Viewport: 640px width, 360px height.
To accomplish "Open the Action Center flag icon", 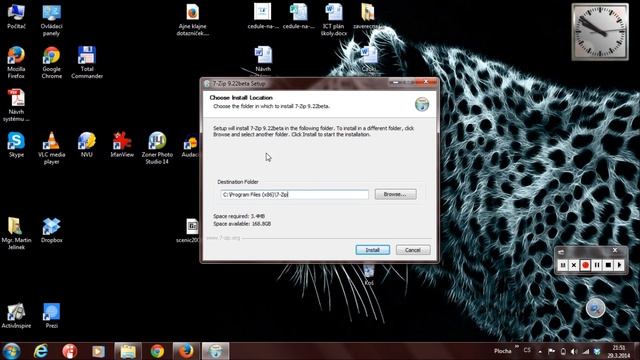I will (x=551, y=351).
